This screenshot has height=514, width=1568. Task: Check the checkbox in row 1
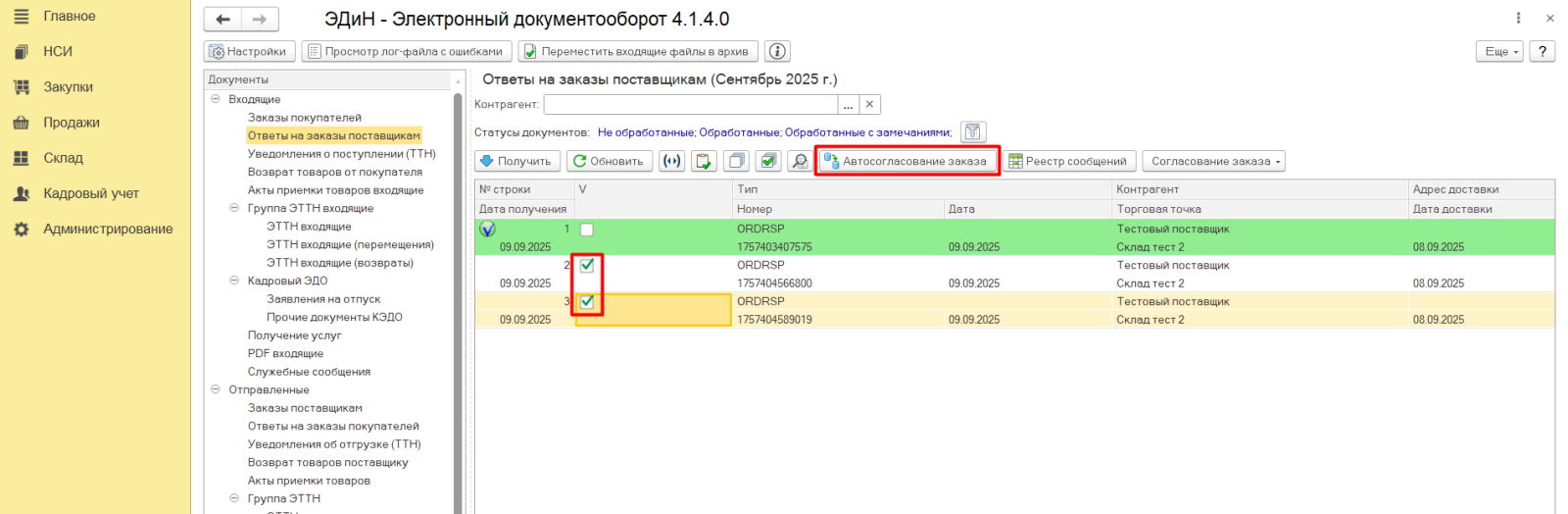tap(586, 230)
